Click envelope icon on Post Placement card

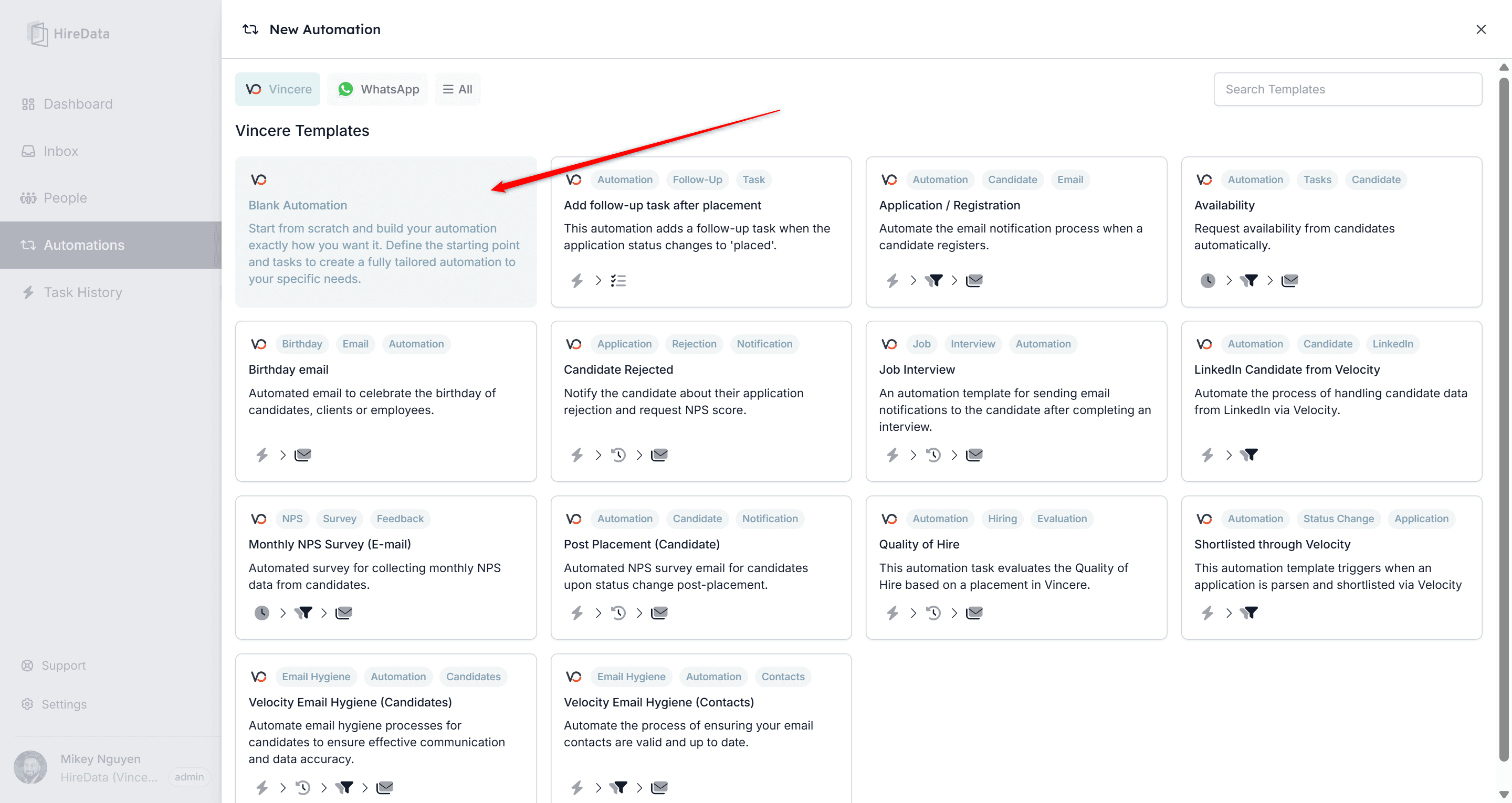[659, 613]
